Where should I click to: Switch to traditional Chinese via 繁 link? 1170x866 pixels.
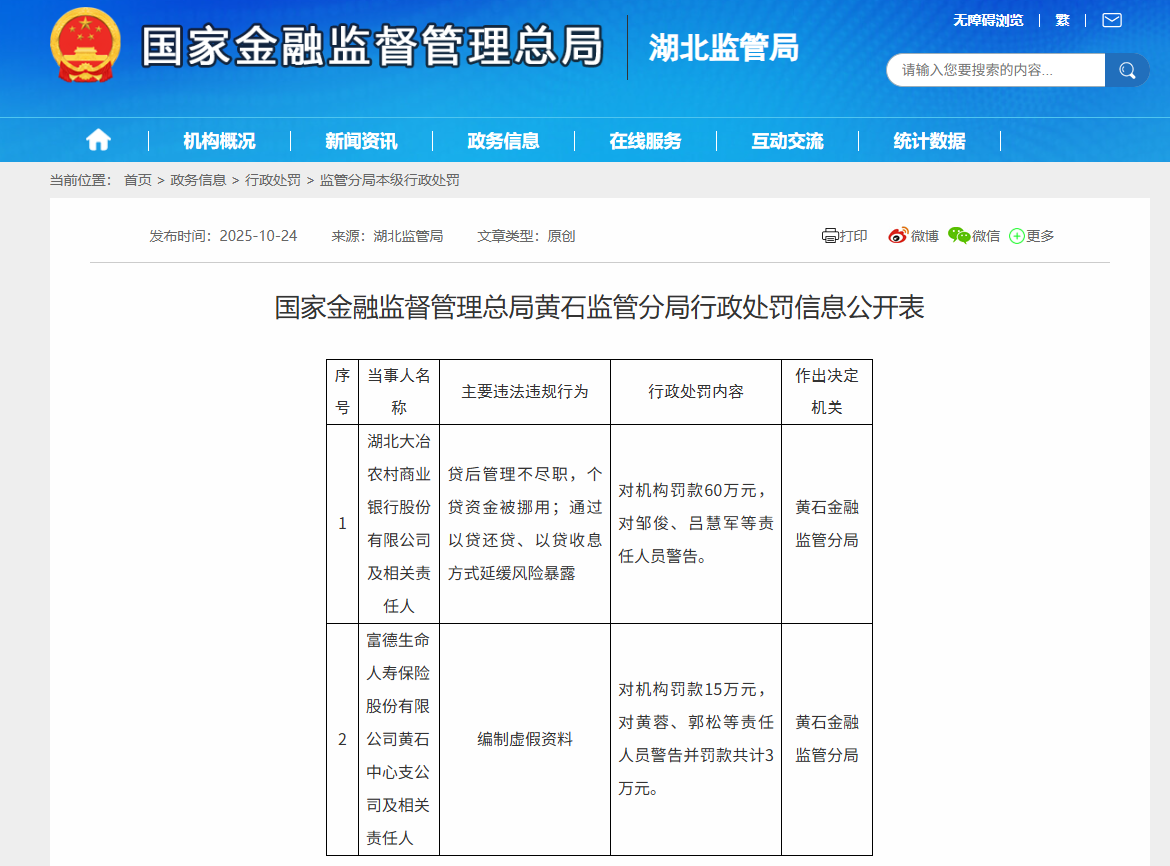(x=1062, y=20)
